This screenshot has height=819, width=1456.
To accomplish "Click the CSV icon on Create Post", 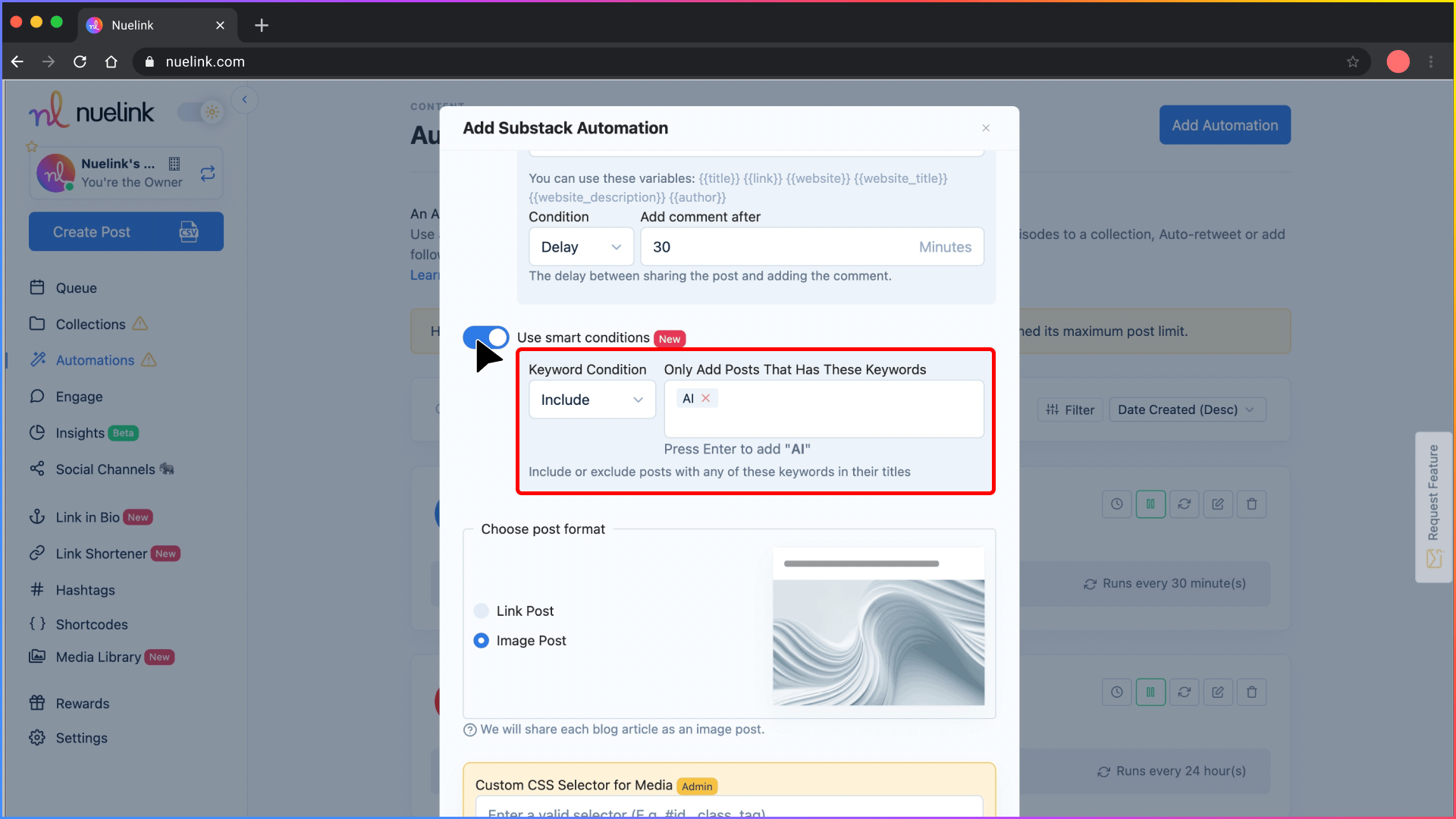I will click(x=189, y=231).
